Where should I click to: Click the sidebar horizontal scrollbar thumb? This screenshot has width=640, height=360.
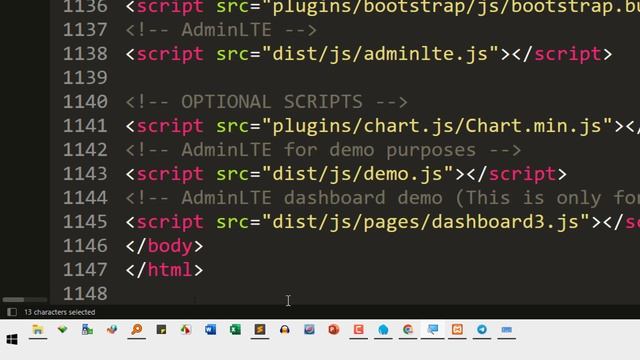click(x=13, y=300)
